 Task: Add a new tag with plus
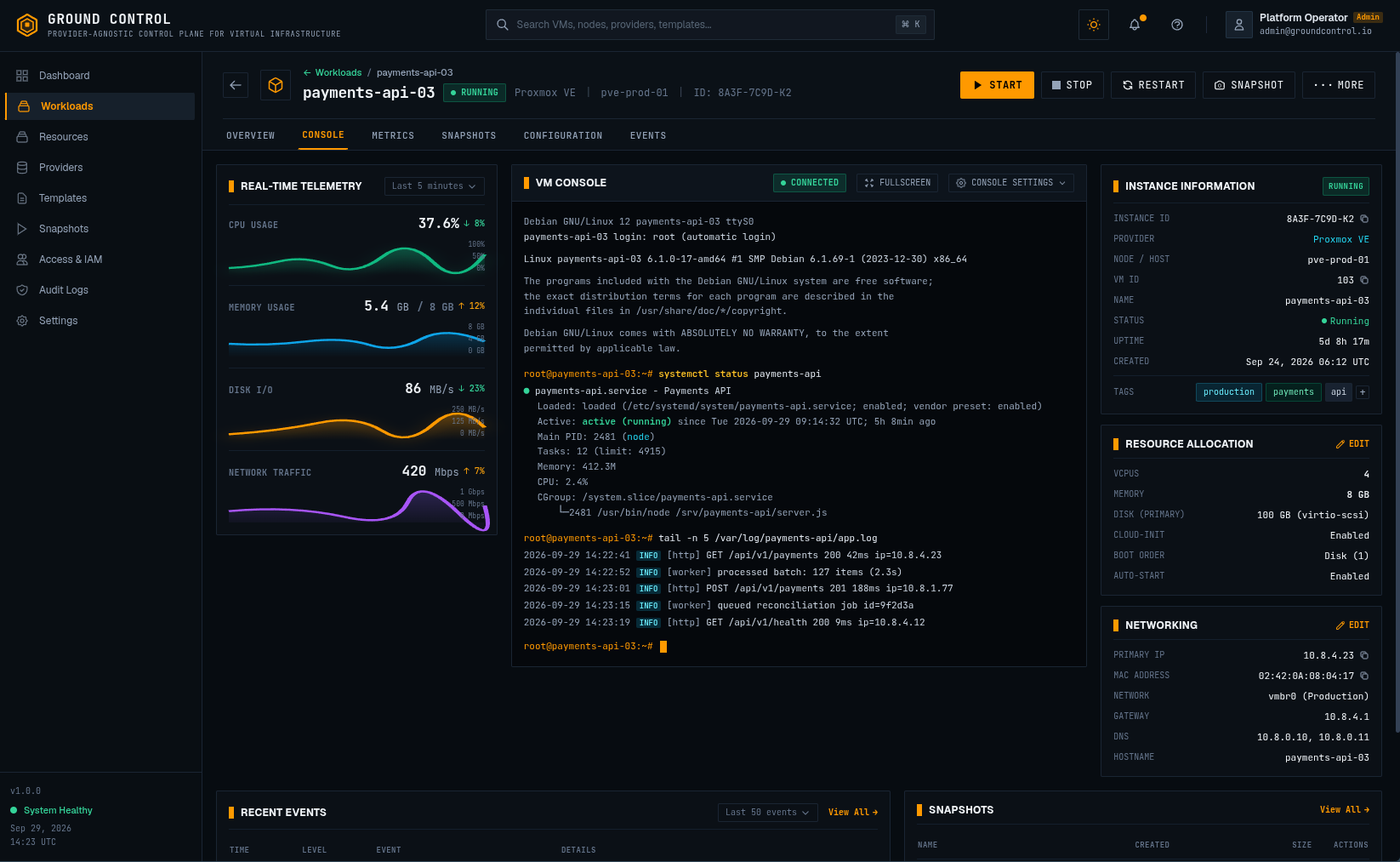coord(1363,392)
